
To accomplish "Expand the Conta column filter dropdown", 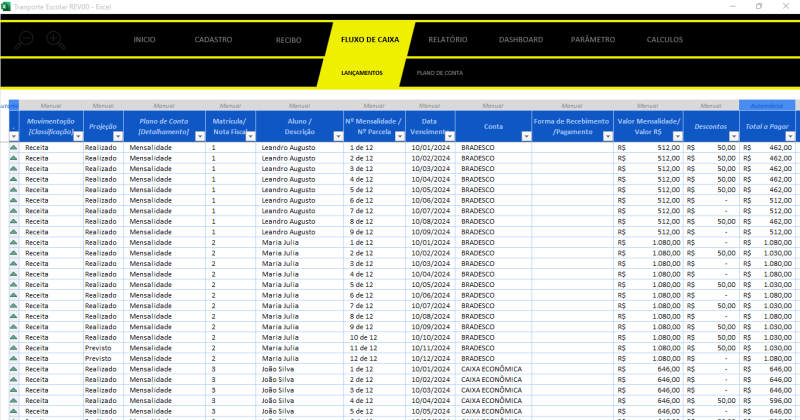I will (523, 136).
